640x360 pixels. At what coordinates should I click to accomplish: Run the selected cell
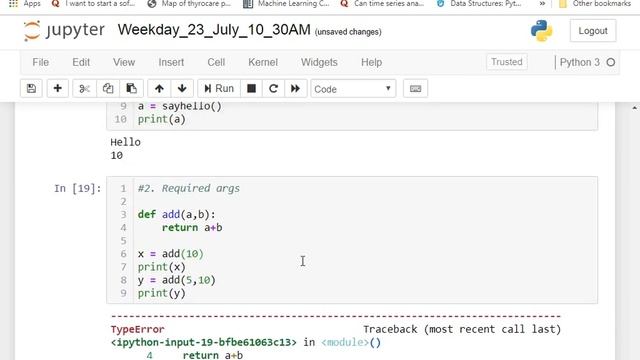pos(219,89)
